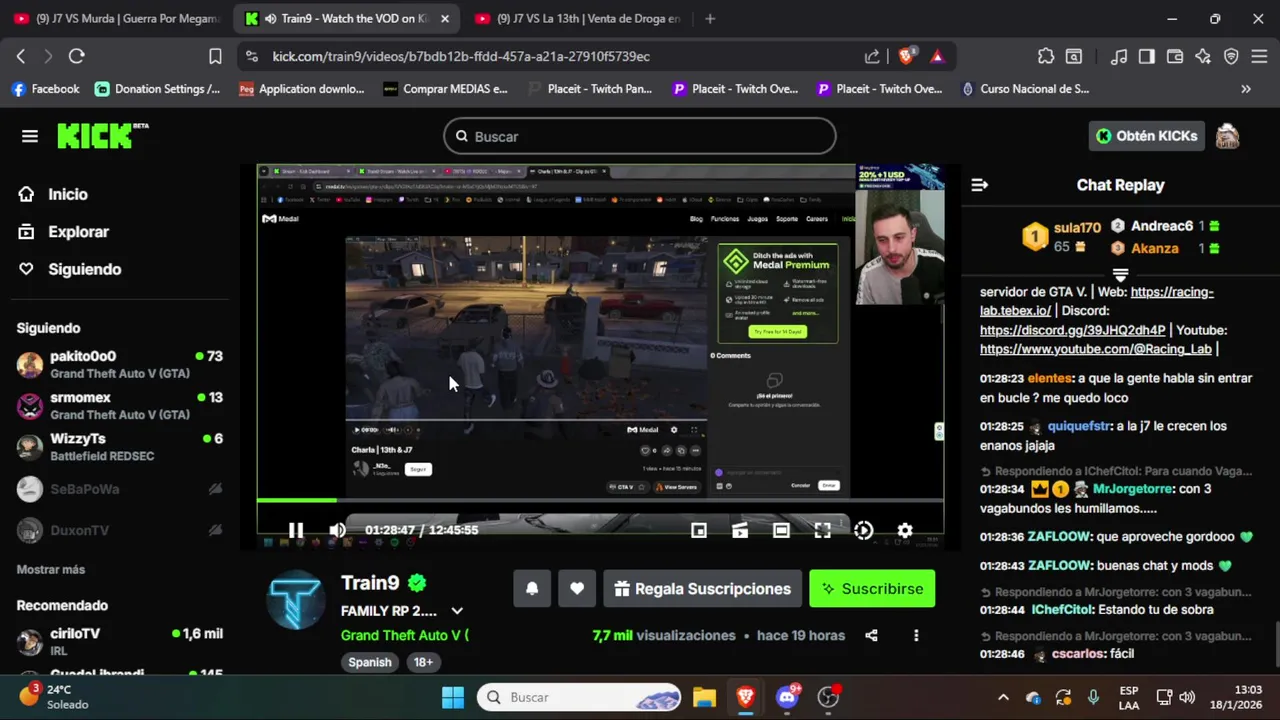
Task: Open playback speed control
Action: coord(864,530)
